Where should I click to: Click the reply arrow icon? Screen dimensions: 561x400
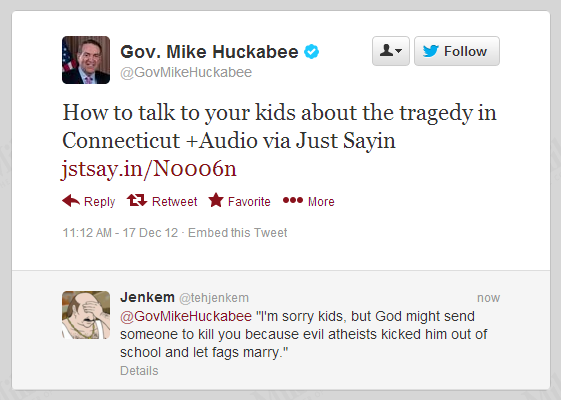[x=71, y=201]
